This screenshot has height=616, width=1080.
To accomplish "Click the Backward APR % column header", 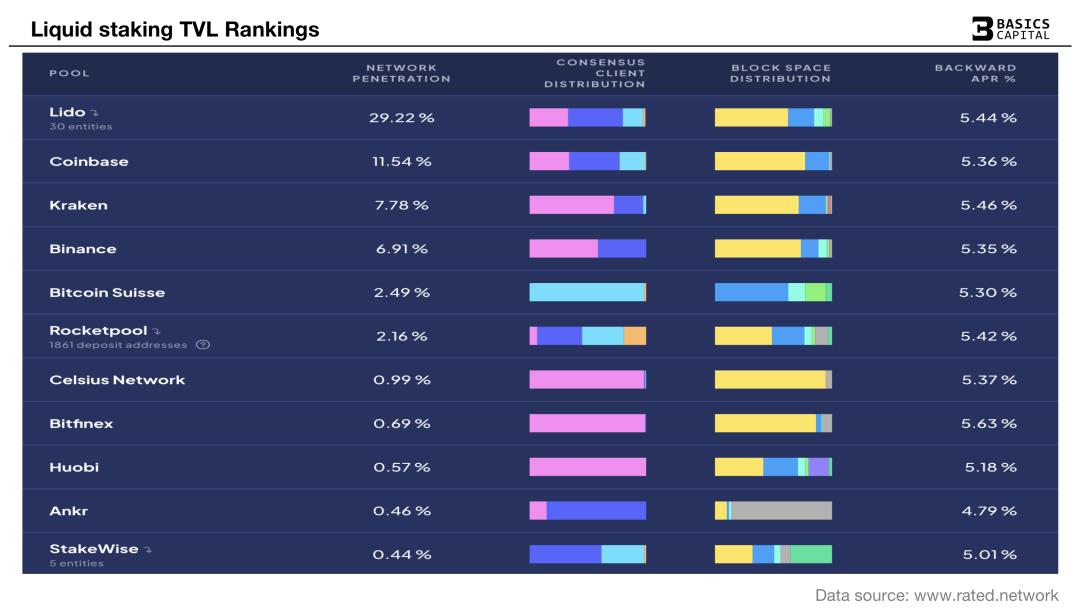I will point(975,73).
